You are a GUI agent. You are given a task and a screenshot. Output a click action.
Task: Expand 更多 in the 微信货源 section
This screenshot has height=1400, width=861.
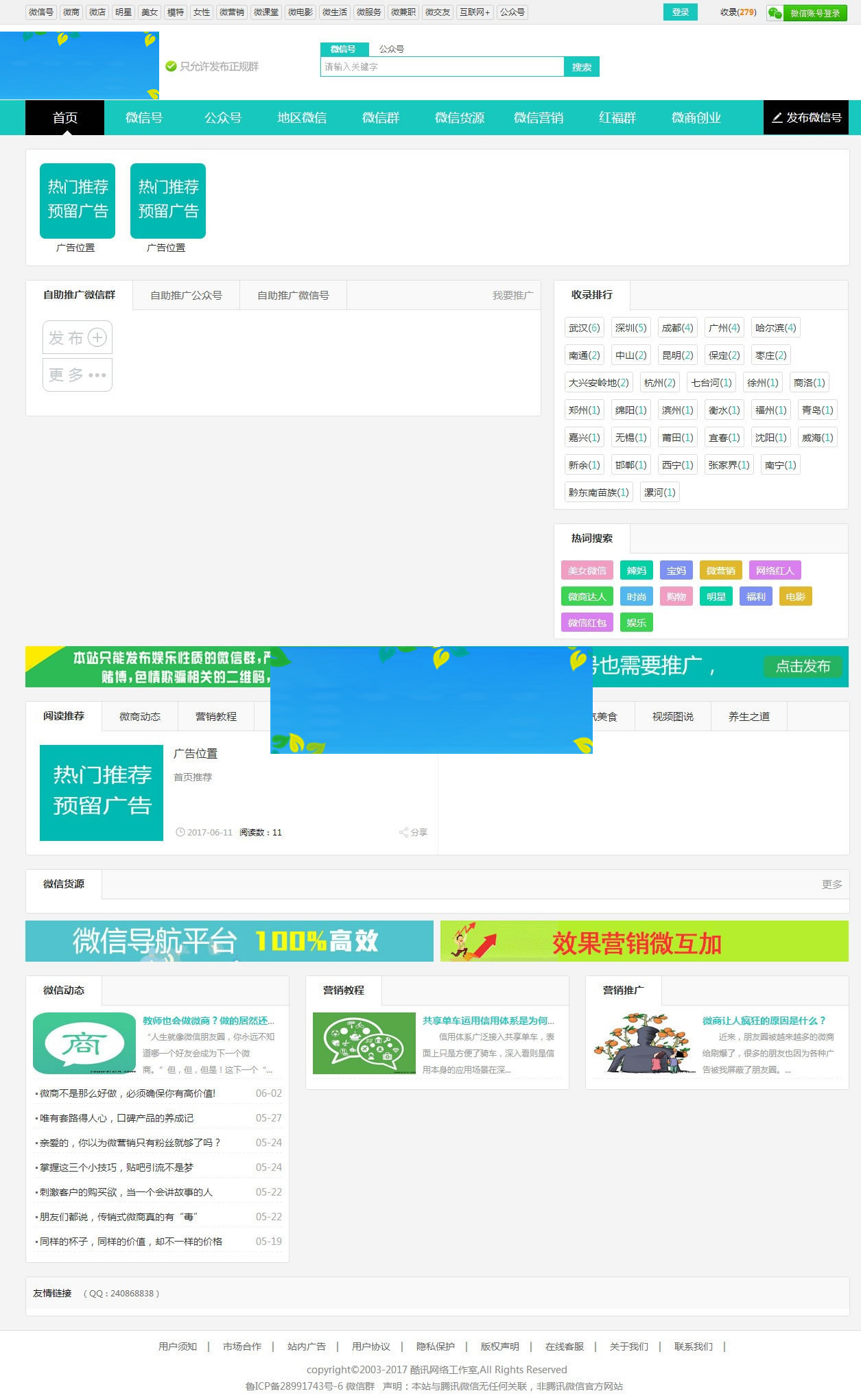click(x=831, y=885)
